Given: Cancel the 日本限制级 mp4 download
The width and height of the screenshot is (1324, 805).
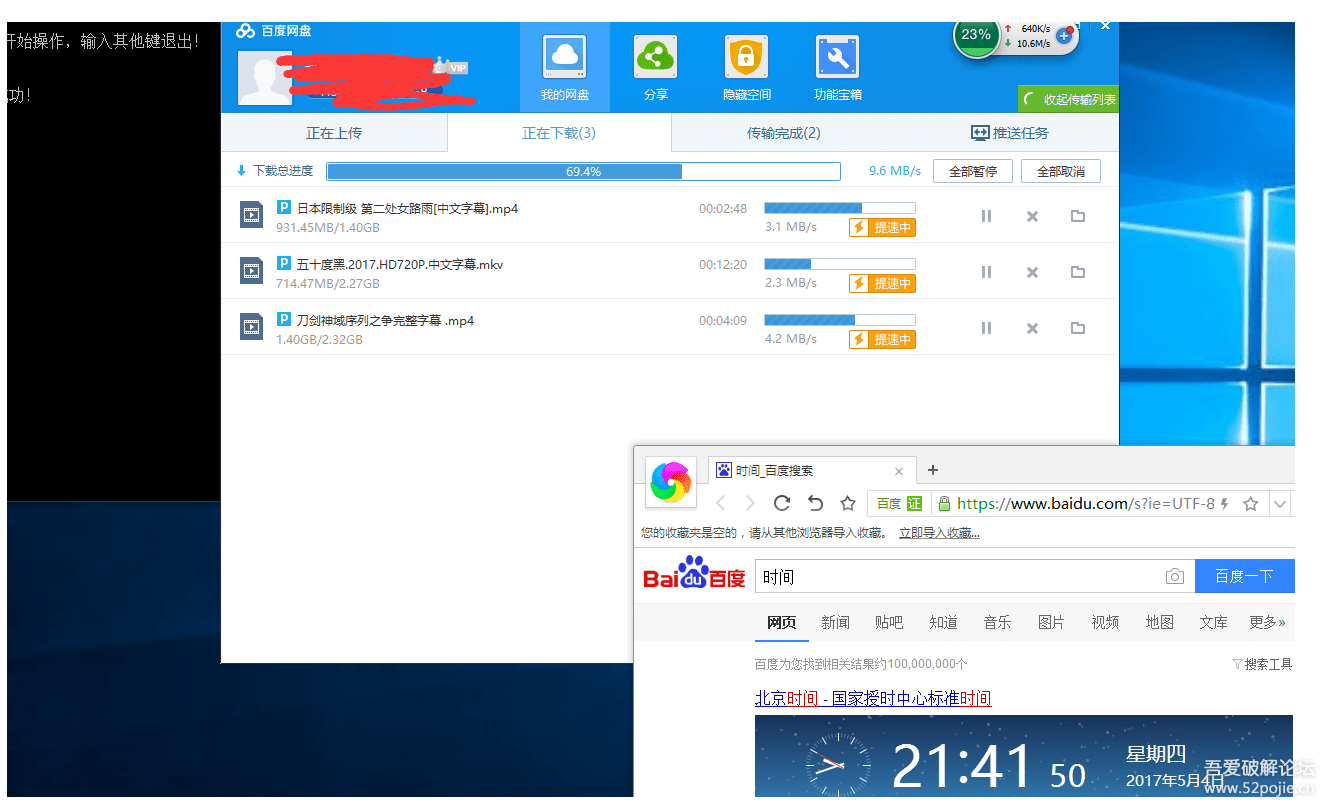Looking at the screenshot, I should pyautogui.click(x=1032, y=216).
